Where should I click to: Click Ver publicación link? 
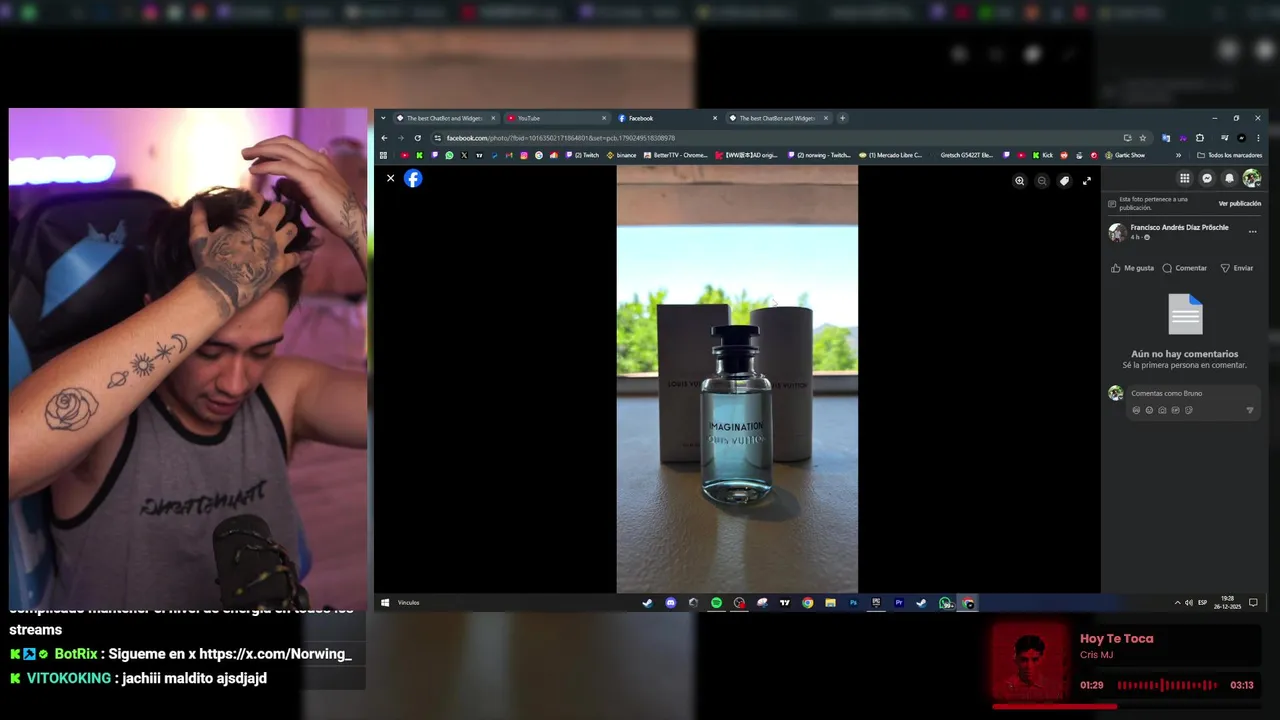pyautogui.click(x=1239, y=203)
